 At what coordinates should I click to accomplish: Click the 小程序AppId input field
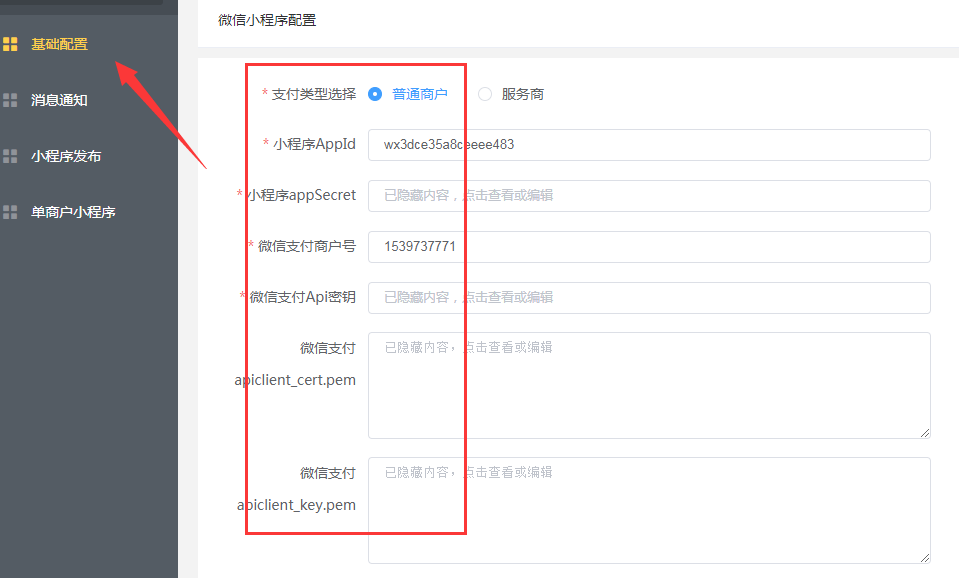point(649,145)
